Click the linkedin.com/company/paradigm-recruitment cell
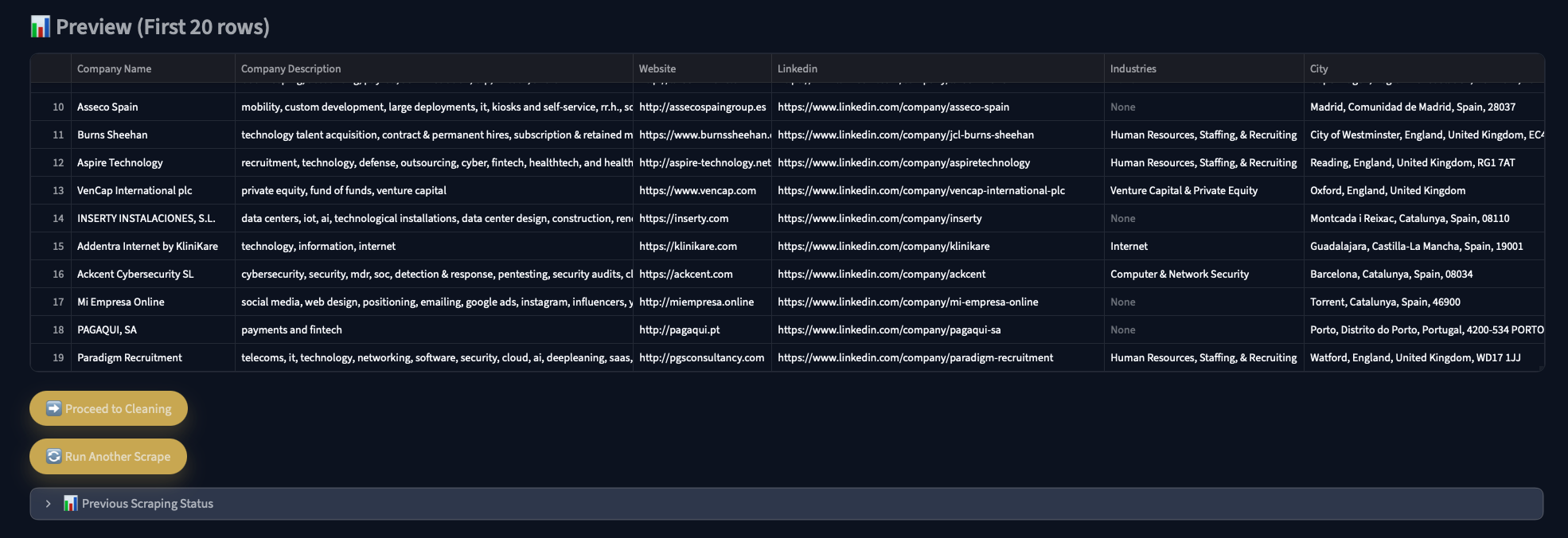Viewport: 1568px width, 538px height. point(938,357)
